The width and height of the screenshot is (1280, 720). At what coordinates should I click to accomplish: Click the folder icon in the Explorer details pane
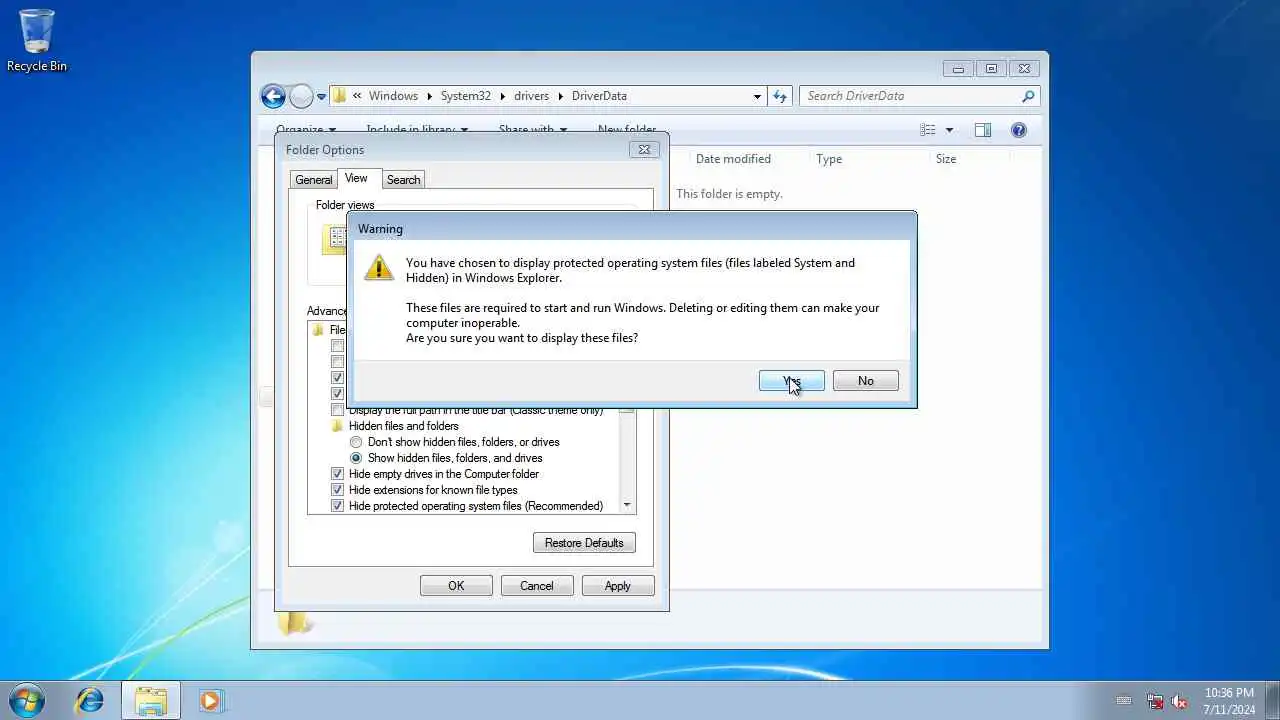[295, 624]
